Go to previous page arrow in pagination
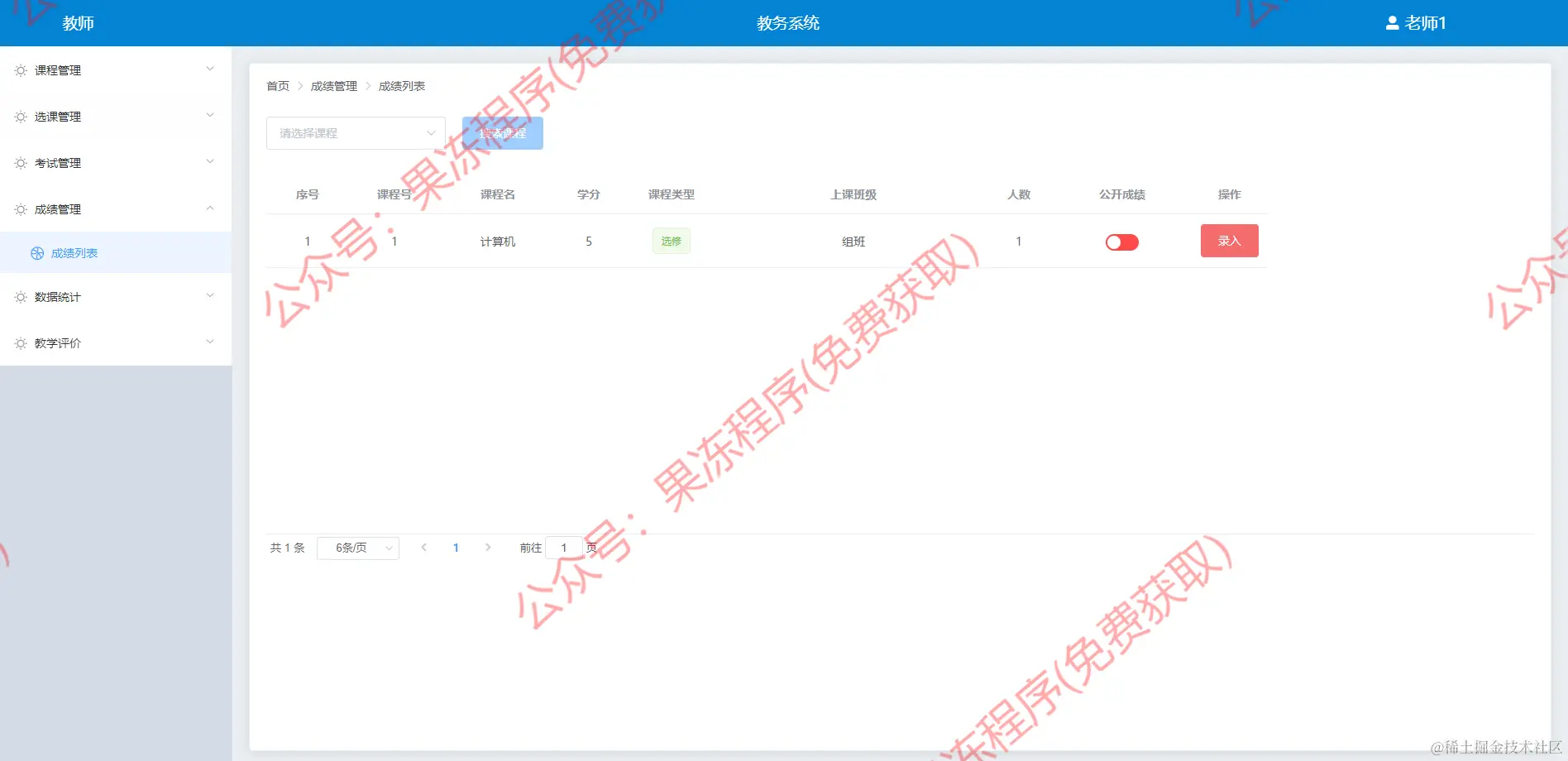Viewport: 1568px width, 761px height. click(x=424, y=547)
